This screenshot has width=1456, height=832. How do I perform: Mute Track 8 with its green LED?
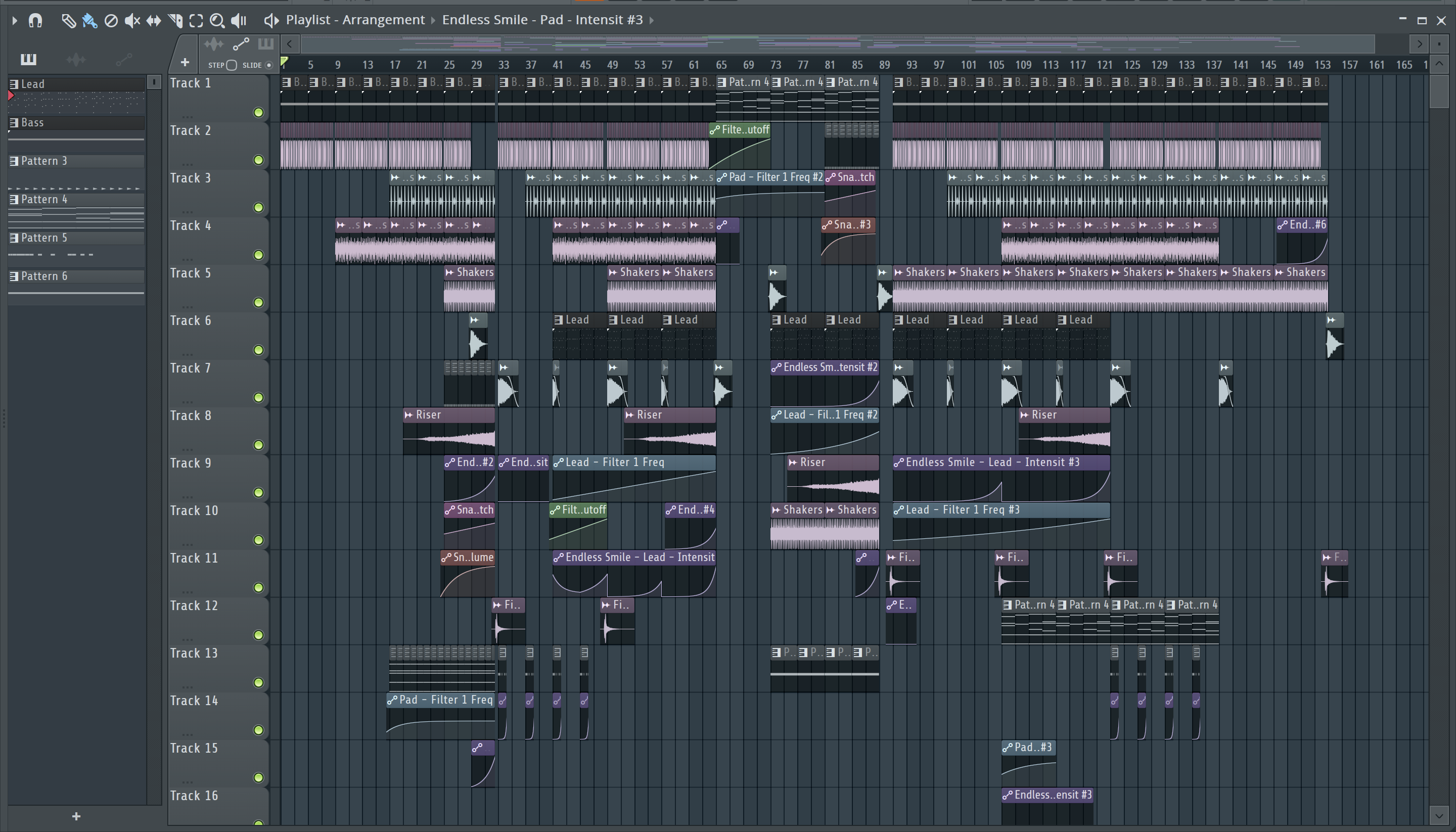pyautogui.click(x=258, y=445)
